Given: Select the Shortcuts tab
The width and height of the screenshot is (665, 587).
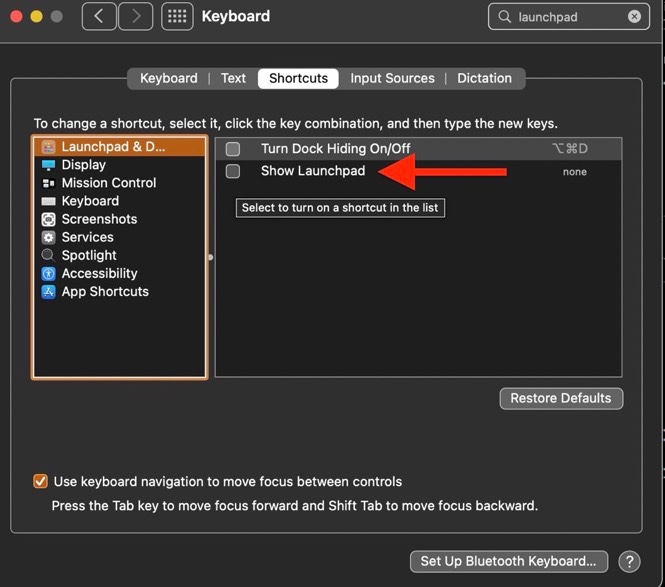Looking at the screenshot, I should click(x=298, y=78).
